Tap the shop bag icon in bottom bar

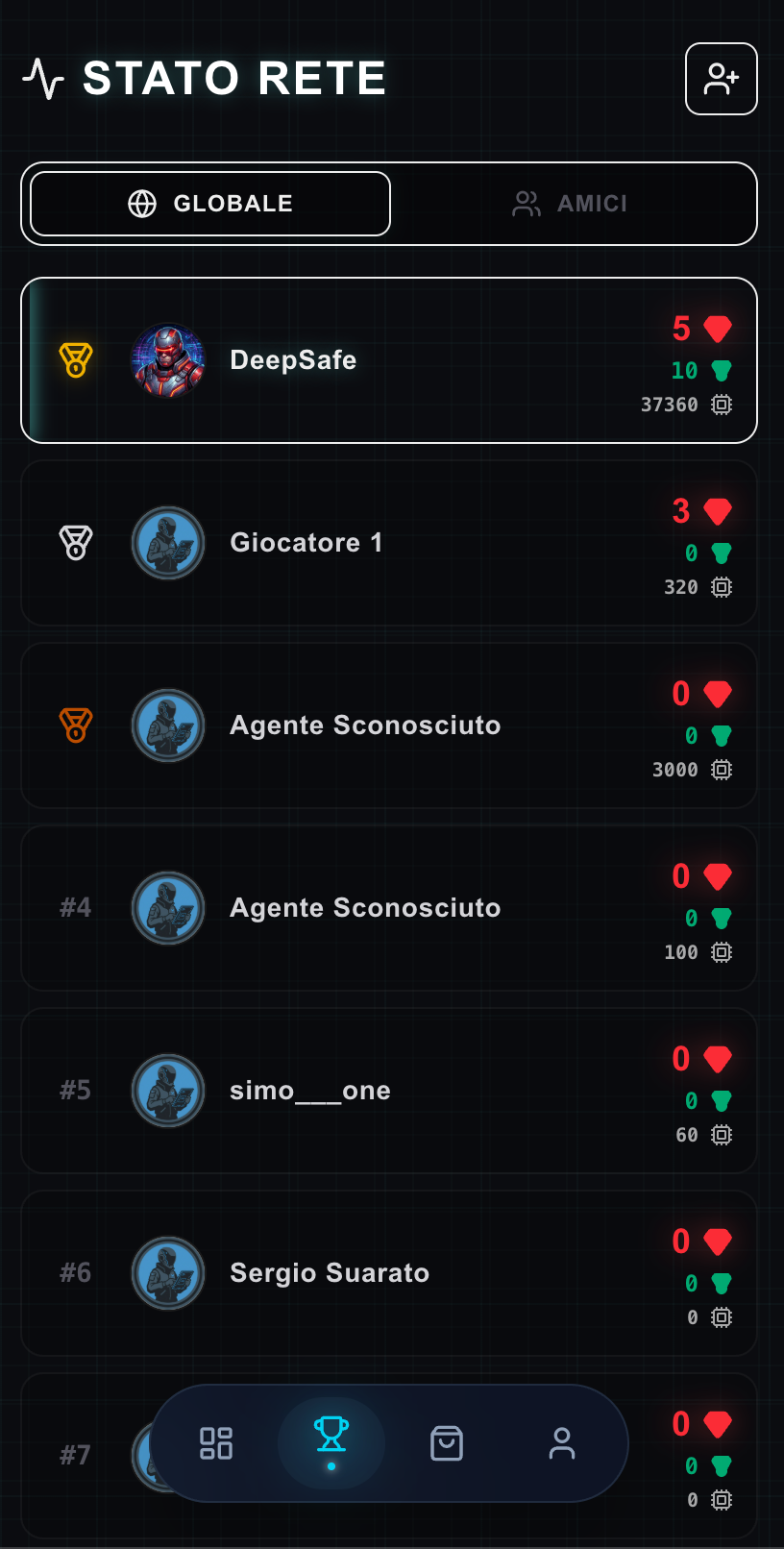point(447,1442)
